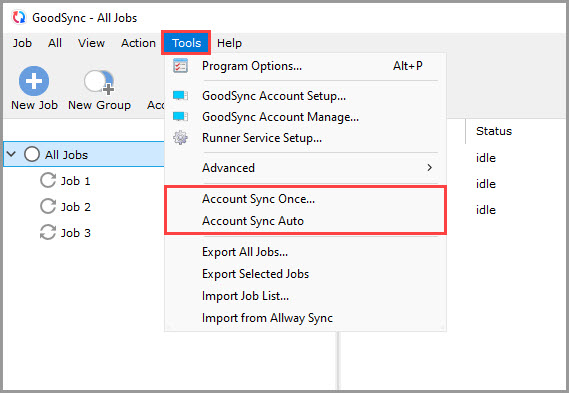Viewport: 569px width, 393px height.
Task: Choose Account Sync Once
Action: (x=306, y=199)
